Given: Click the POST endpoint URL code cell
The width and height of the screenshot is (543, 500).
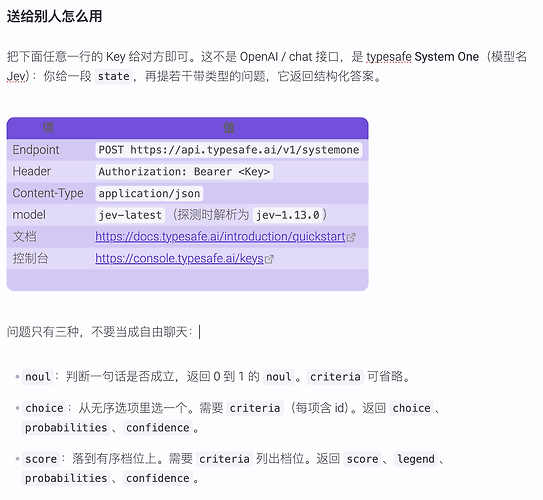Looking at the screenshot, I should point(229,150).
